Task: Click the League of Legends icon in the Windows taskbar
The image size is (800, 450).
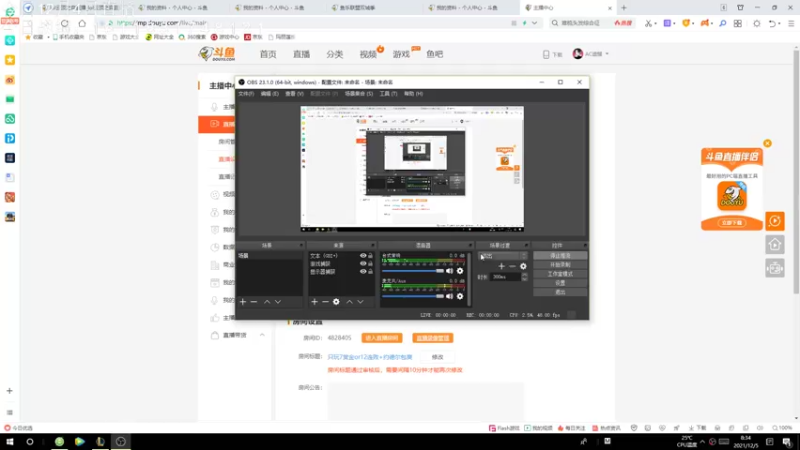Action: 101,442
